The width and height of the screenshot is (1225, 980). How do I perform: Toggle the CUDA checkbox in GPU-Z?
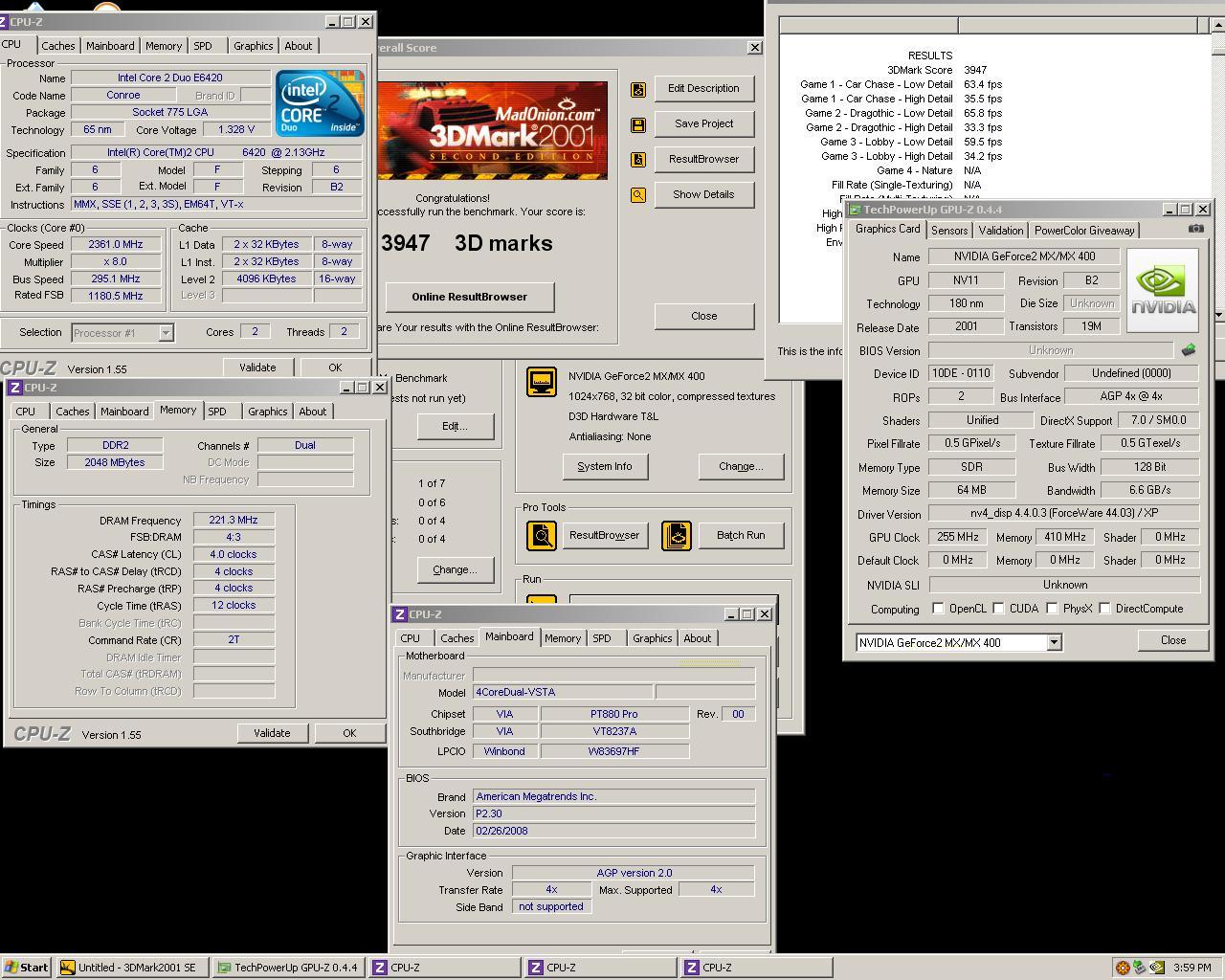998,609
